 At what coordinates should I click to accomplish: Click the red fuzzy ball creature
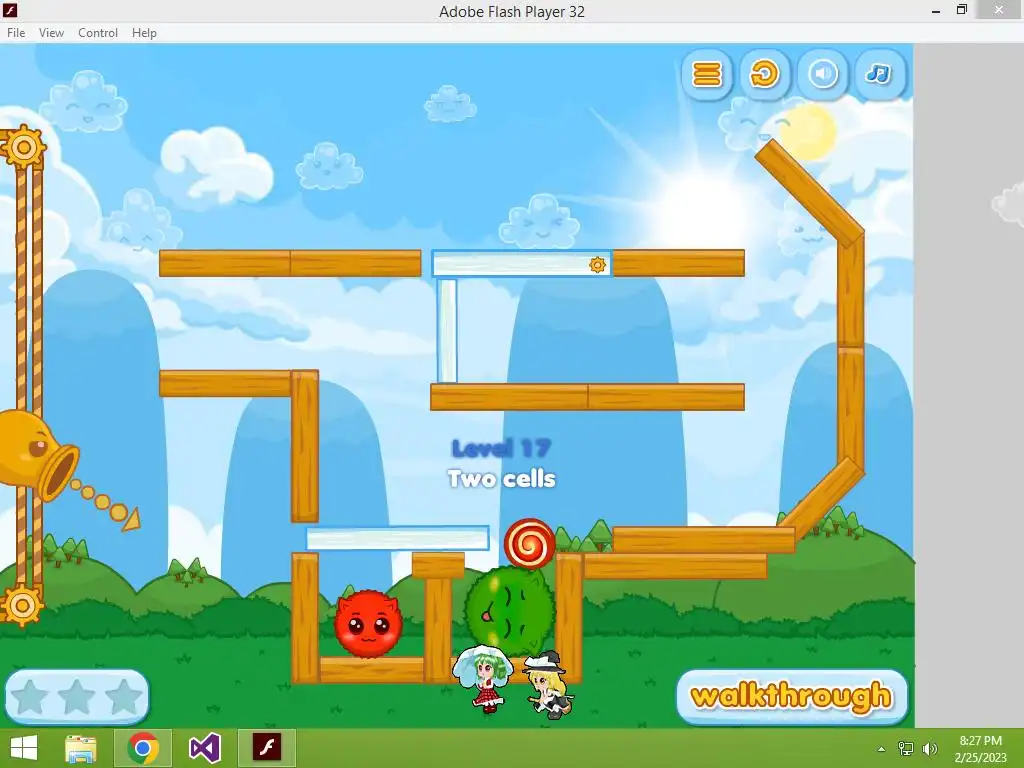[368, 624]
